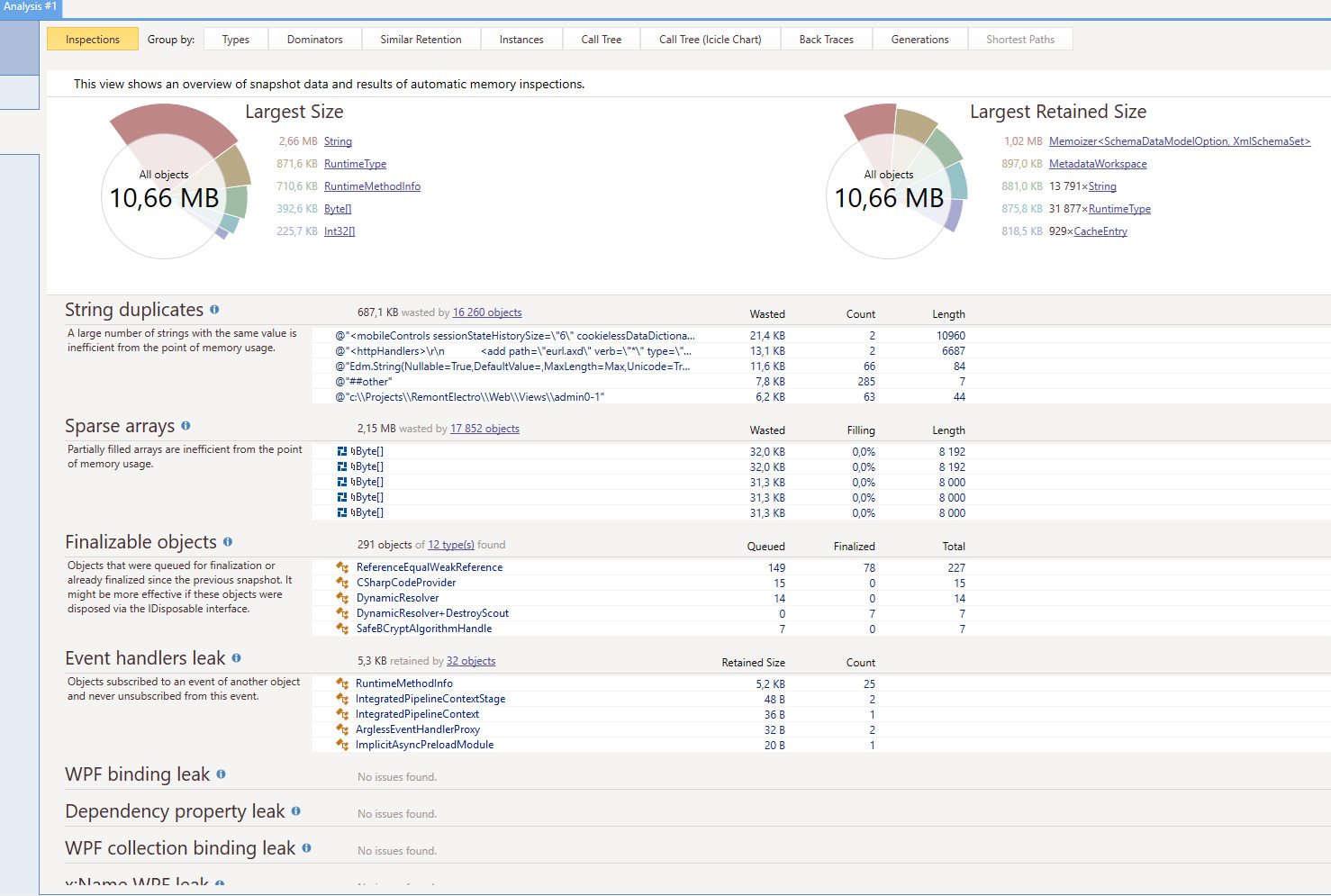
Task: Open the 13 791×String retained link
Action: (x=1102, y=186)
